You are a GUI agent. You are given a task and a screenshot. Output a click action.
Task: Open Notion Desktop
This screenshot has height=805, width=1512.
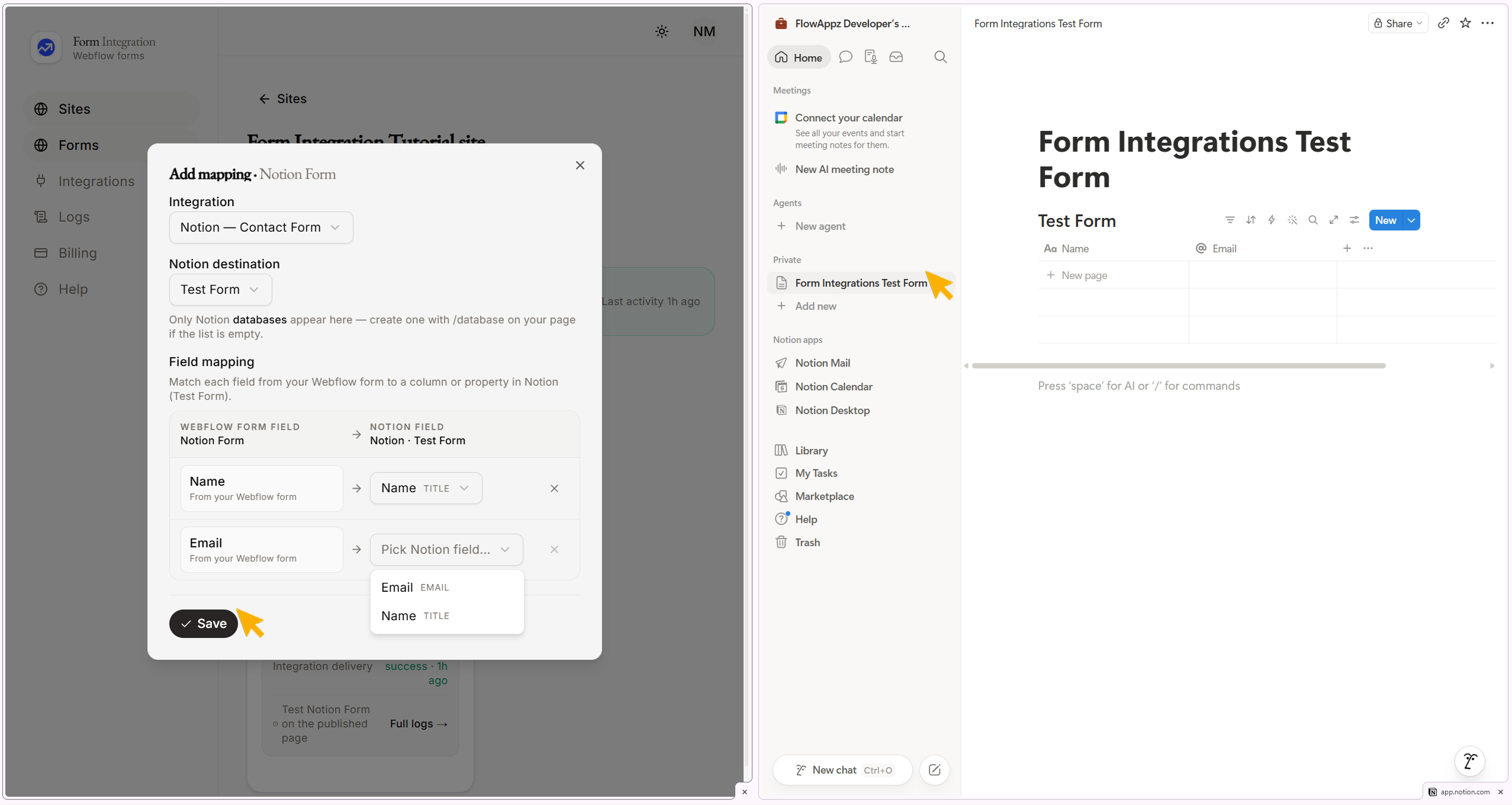[861, 410]
